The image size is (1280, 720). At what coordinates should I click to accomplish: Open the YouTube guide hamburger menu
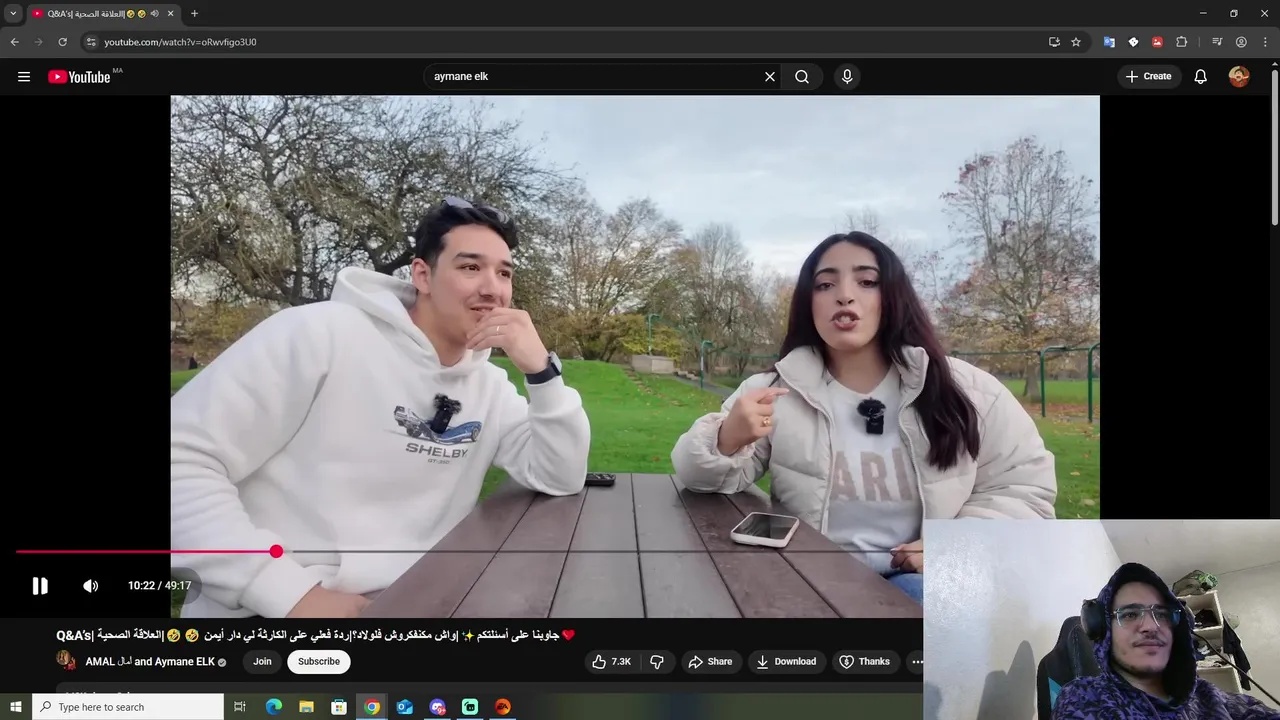(24, 77)
